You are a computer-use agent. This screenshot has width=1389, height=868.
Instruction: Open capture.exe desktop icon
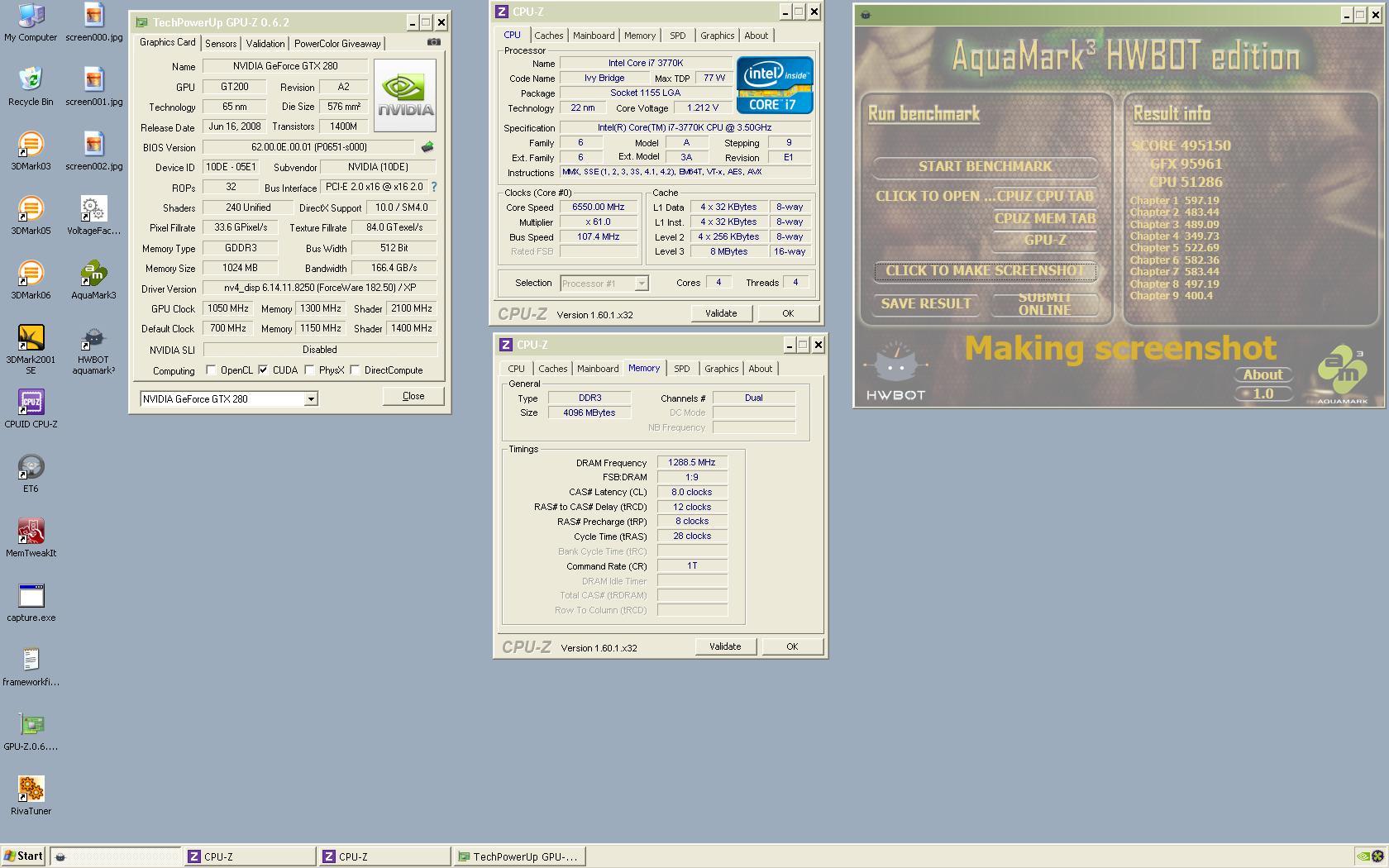coord(31,603)
